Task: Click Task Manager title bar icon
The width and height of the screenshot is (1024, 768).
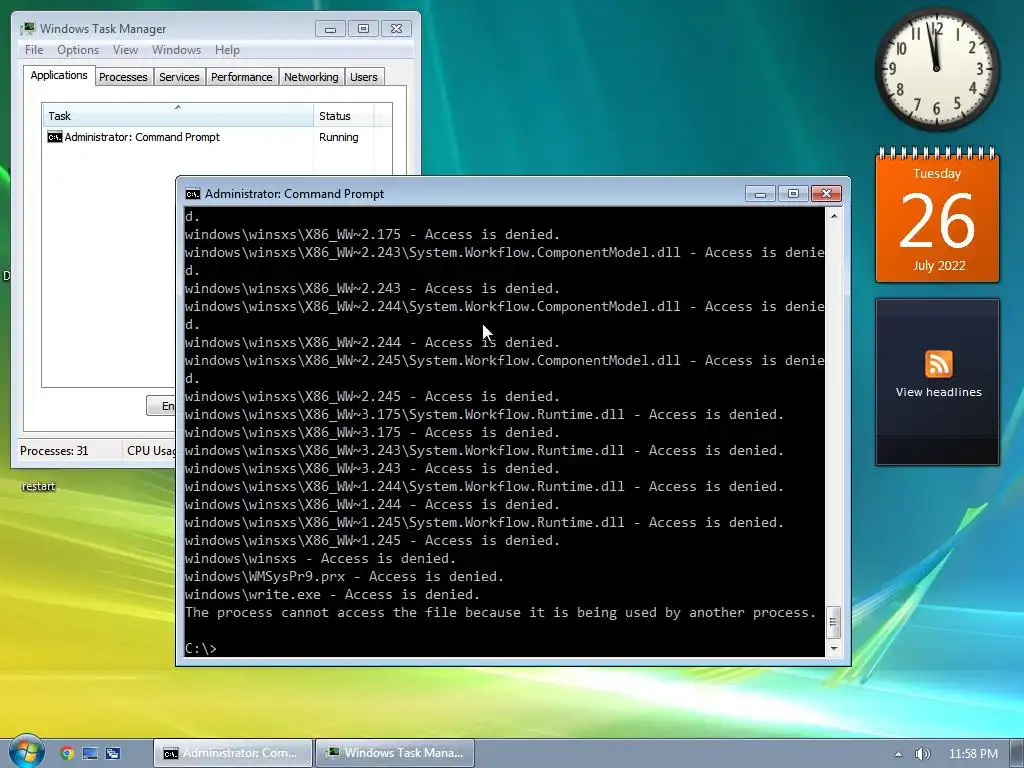Action: (x=28, y=29)
